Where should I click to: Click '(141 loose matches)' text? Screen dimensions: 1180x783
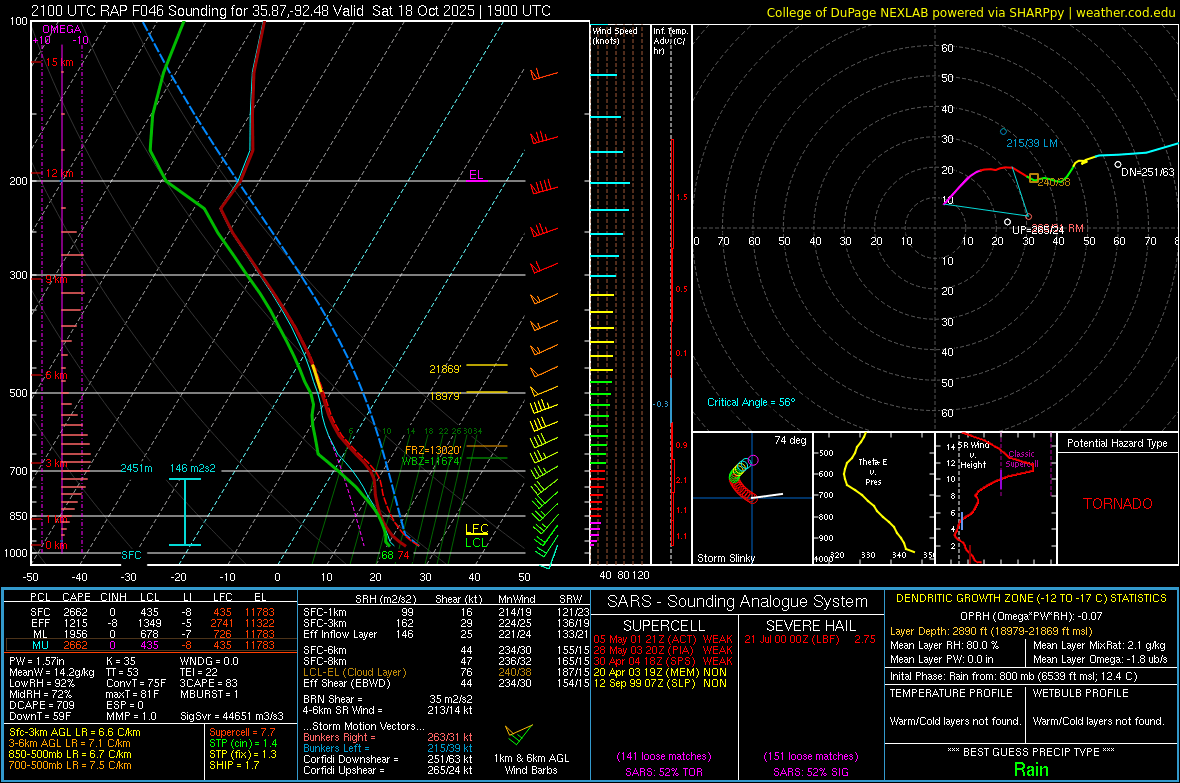[x=664, y=756]
